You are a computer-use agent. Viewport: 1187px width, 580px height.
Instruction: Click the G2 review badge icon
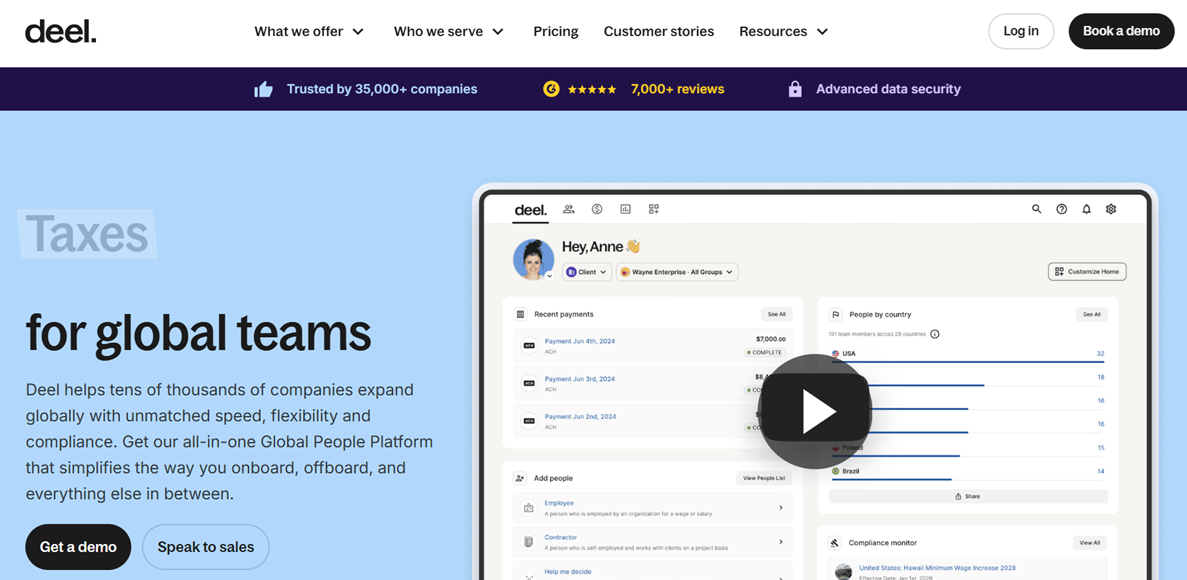click(x=551, y=89)
